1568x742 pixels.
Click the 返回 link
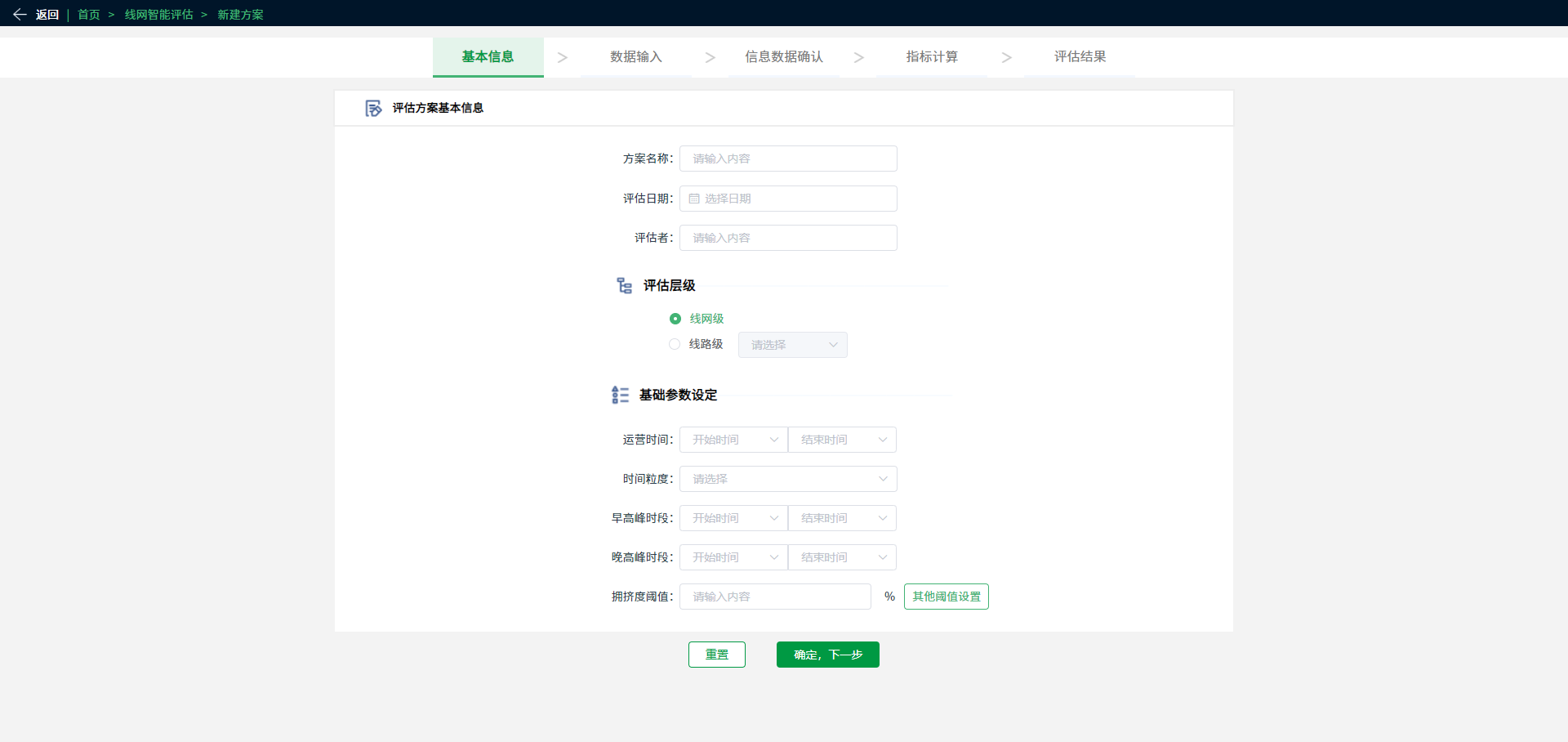click(47, 15)
